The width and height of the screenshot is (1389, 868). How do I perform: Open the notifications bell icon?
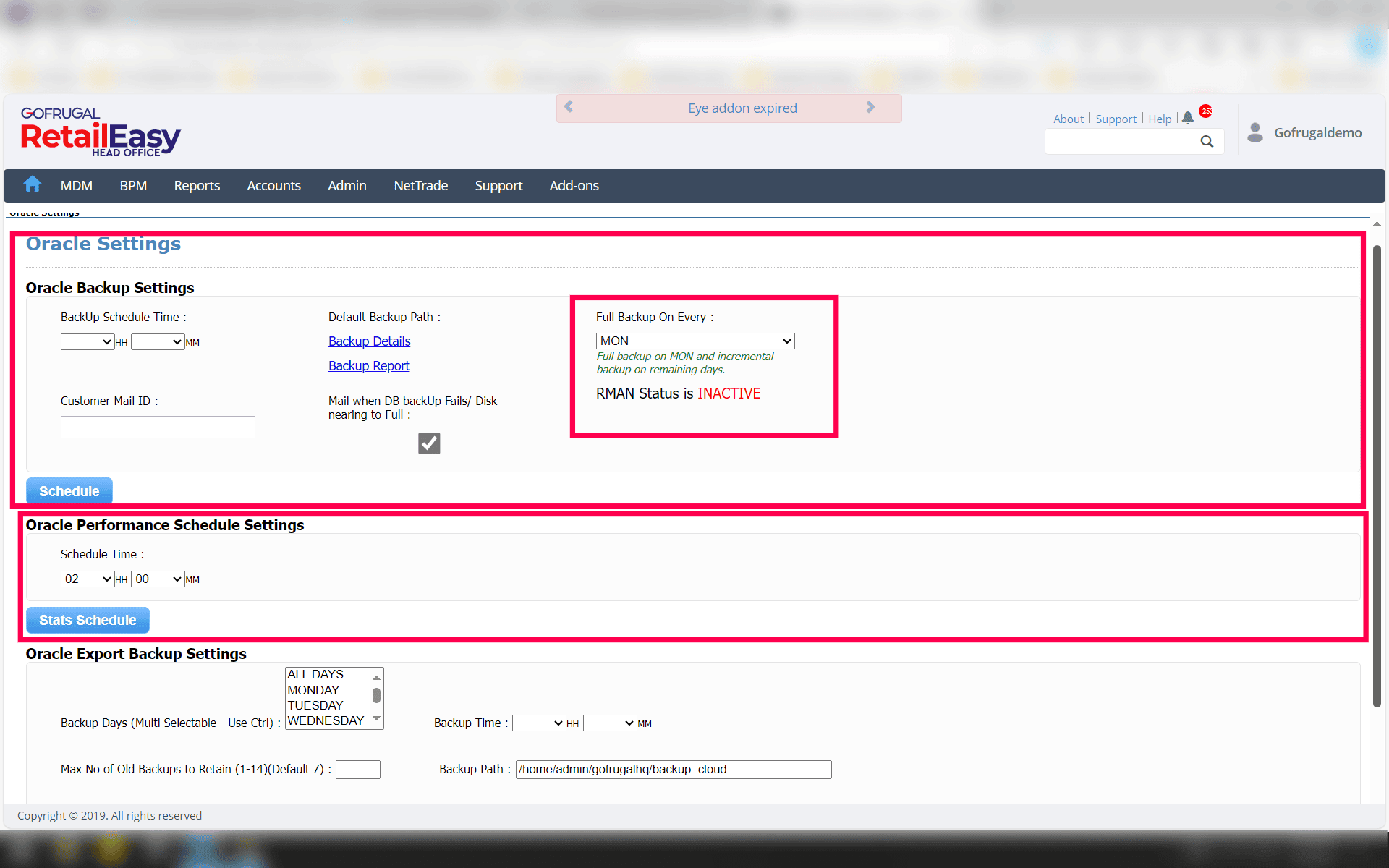point(1188,118)
